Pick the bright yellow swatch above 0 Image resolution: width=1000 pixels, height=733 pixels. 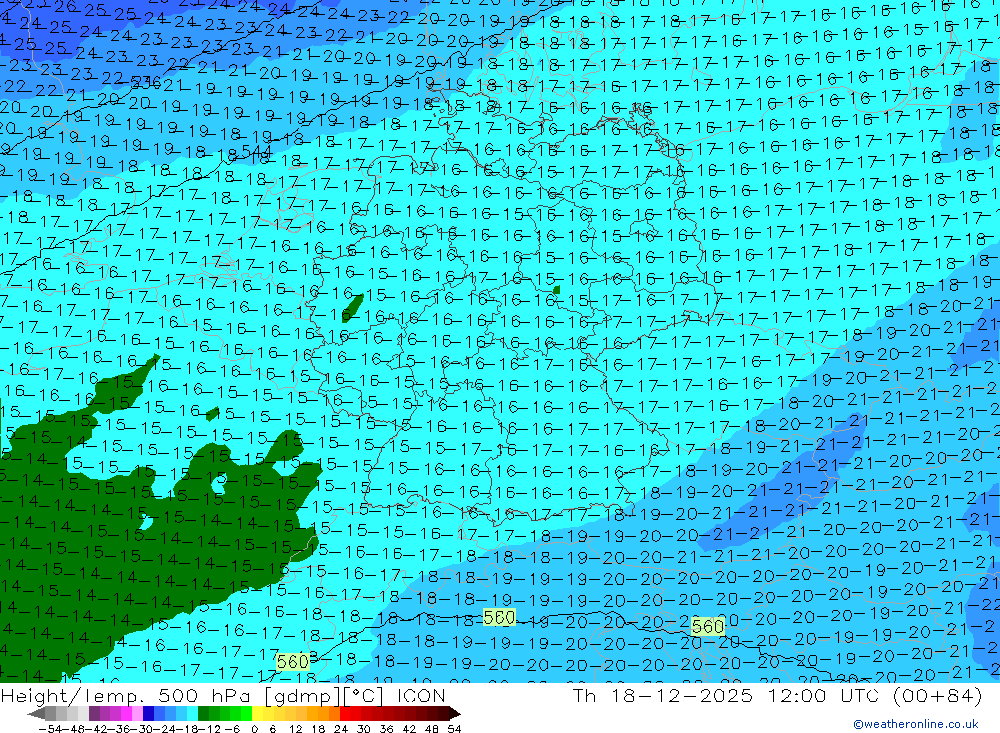(257, 714)
